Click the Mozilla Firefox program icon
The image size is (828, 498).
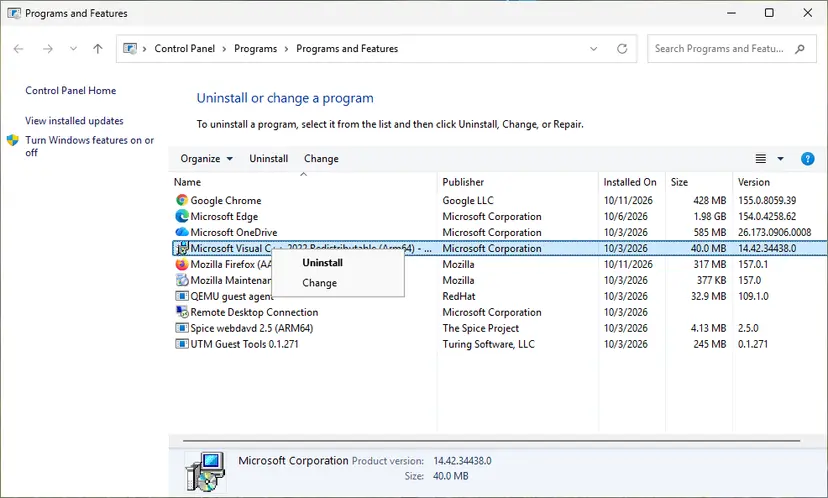click(x=182, y=264)
